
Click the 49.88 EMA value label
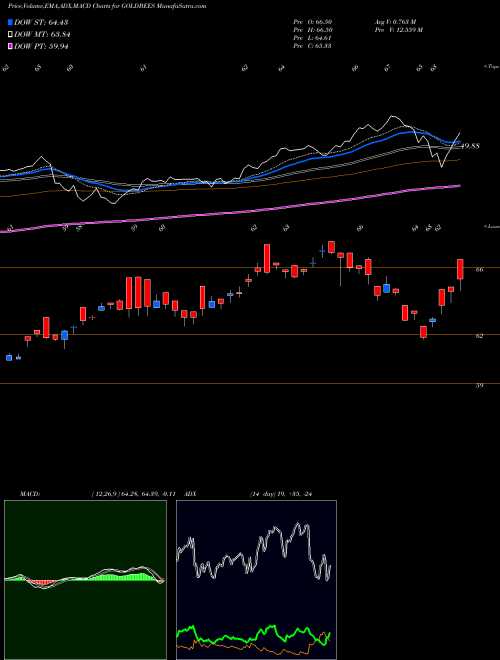pos(471,146)
